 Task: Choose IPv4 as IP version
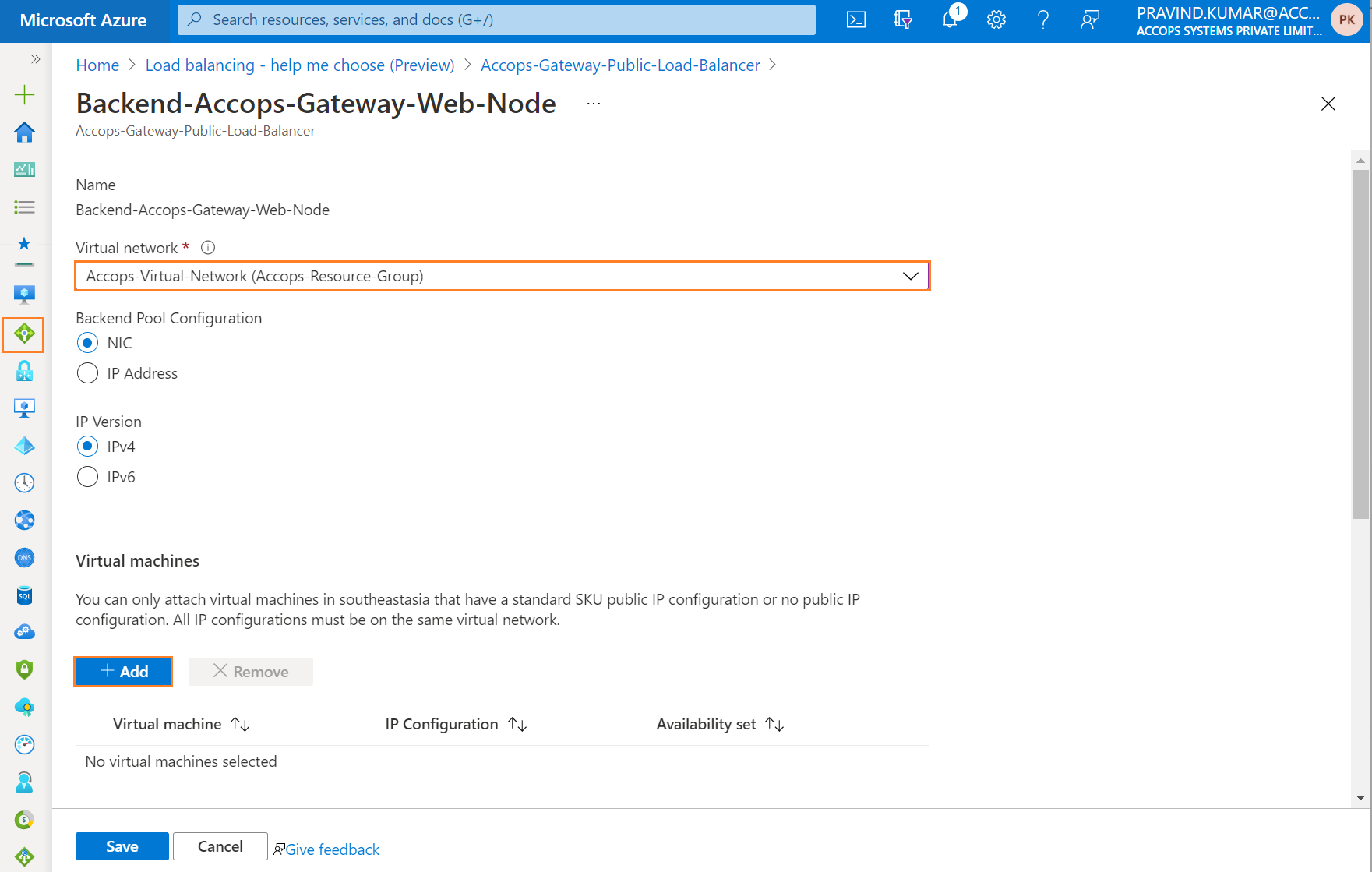point(88,447)
